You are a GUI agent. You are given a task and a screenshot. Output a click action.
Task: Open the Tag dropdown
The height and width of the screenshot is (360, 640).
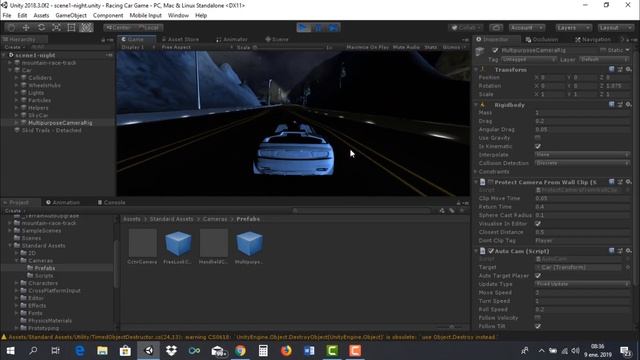tap(529, 60)
